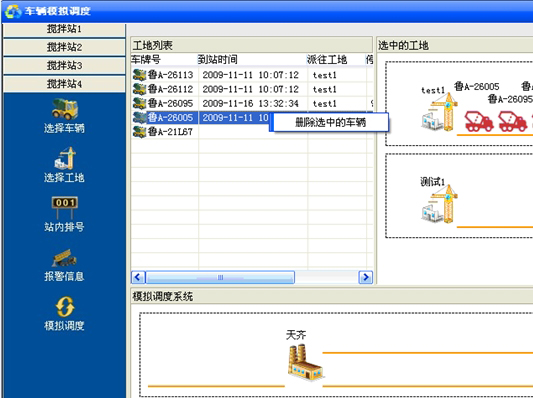
Task: Select the 测试1 construction site crane icon
Action: click(x=439, y=204)
